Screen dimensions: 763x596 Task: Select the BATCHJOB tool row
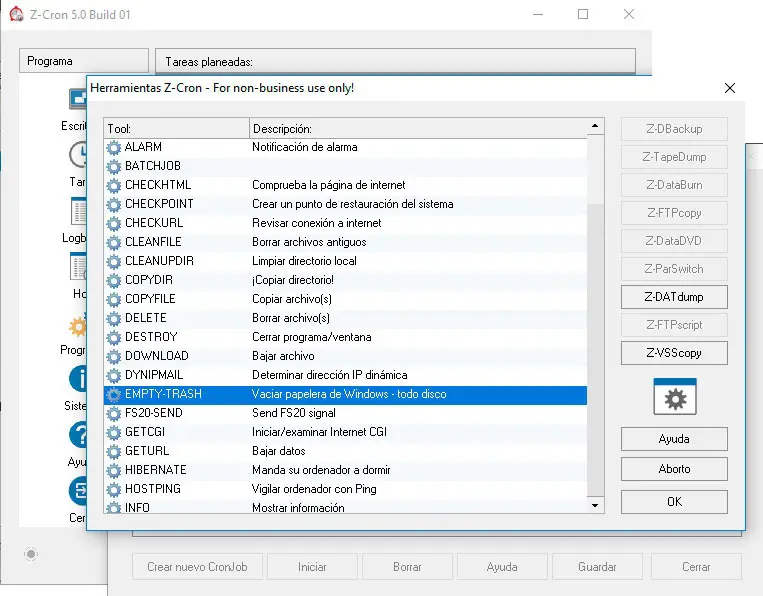345,166
